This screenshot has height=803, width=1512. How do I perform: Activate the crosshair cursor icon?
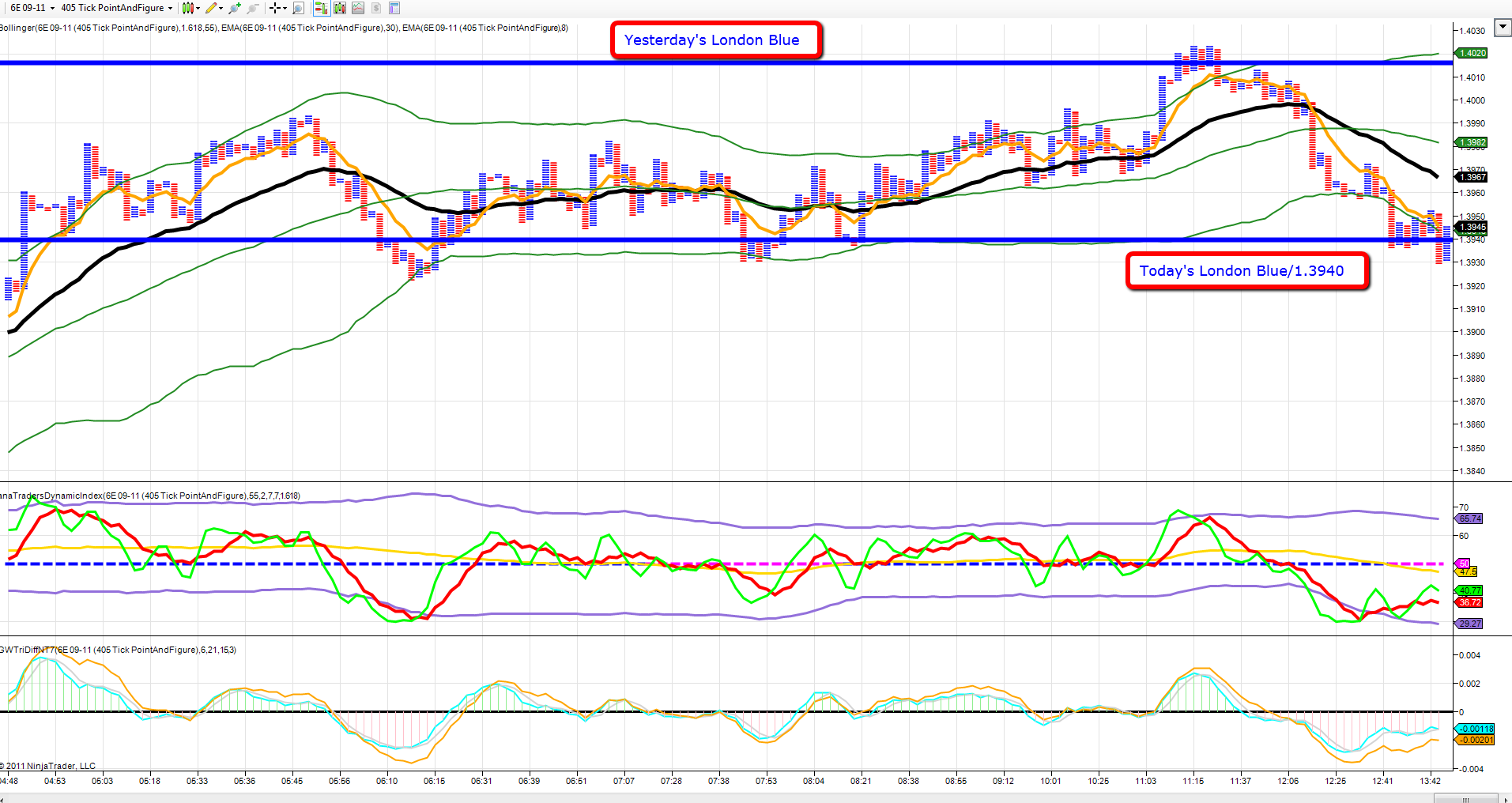pos(274,8)
